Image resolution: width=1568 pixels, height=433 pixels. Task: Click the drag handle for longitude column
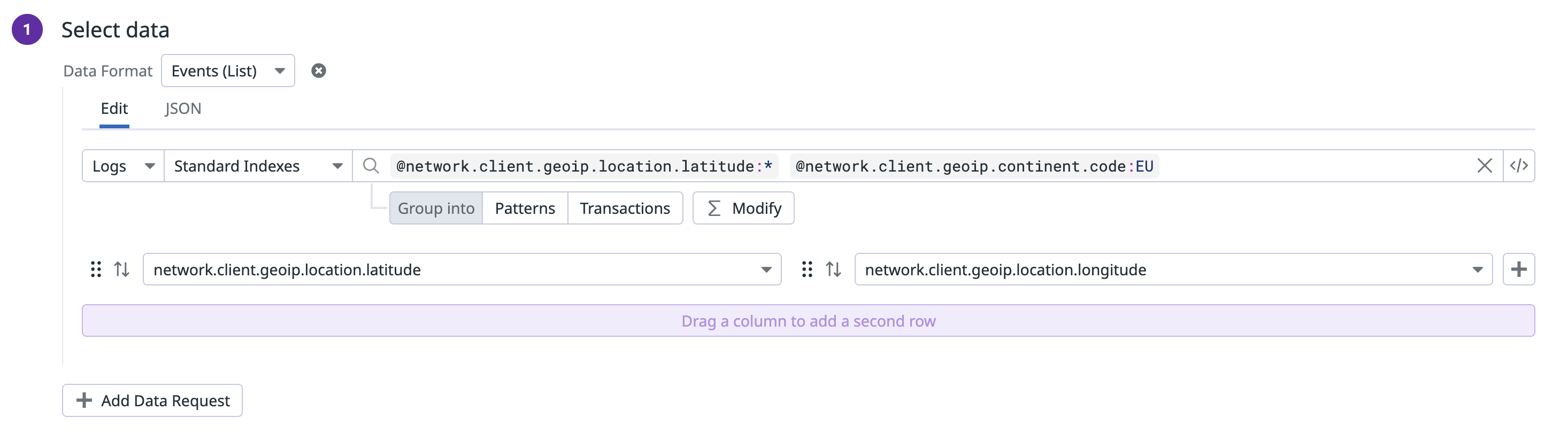(x=807, y=269)
